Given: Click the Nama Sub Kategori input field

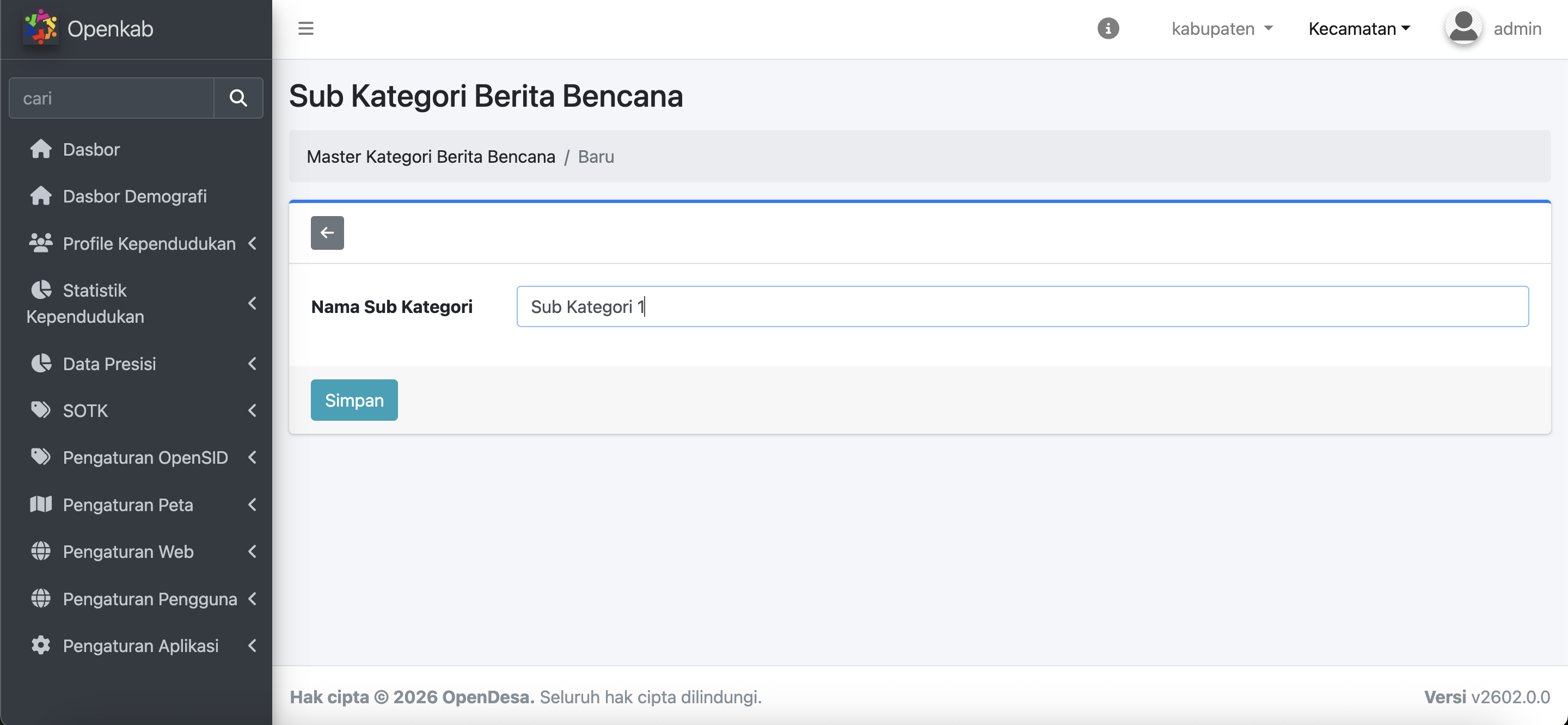Looking at the screenshot, I should coord(1022,306).
